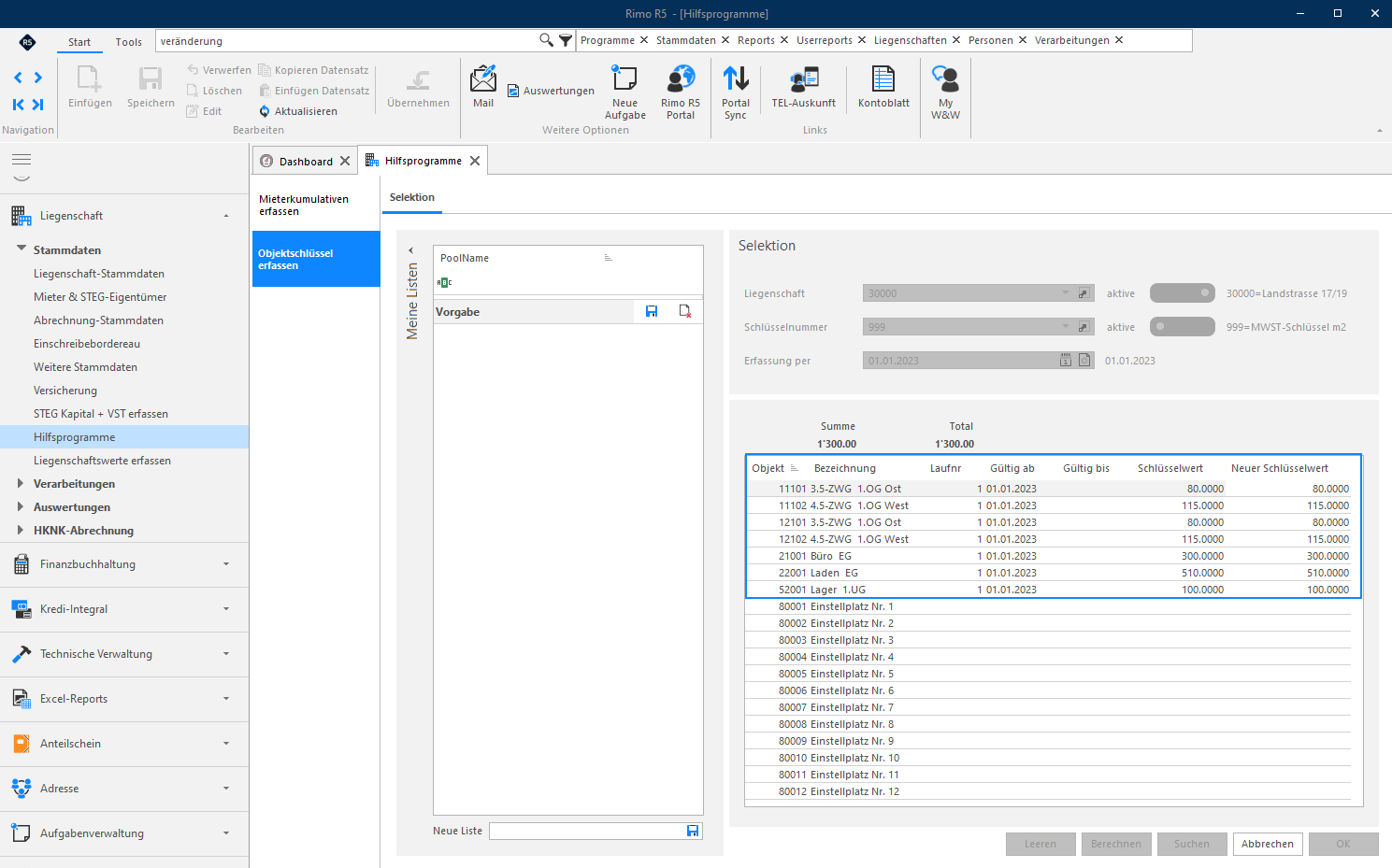This screenshot has width=1392, height=868.
Task: Collapse the Stammdaten tree node
Action: pos(22,249)
